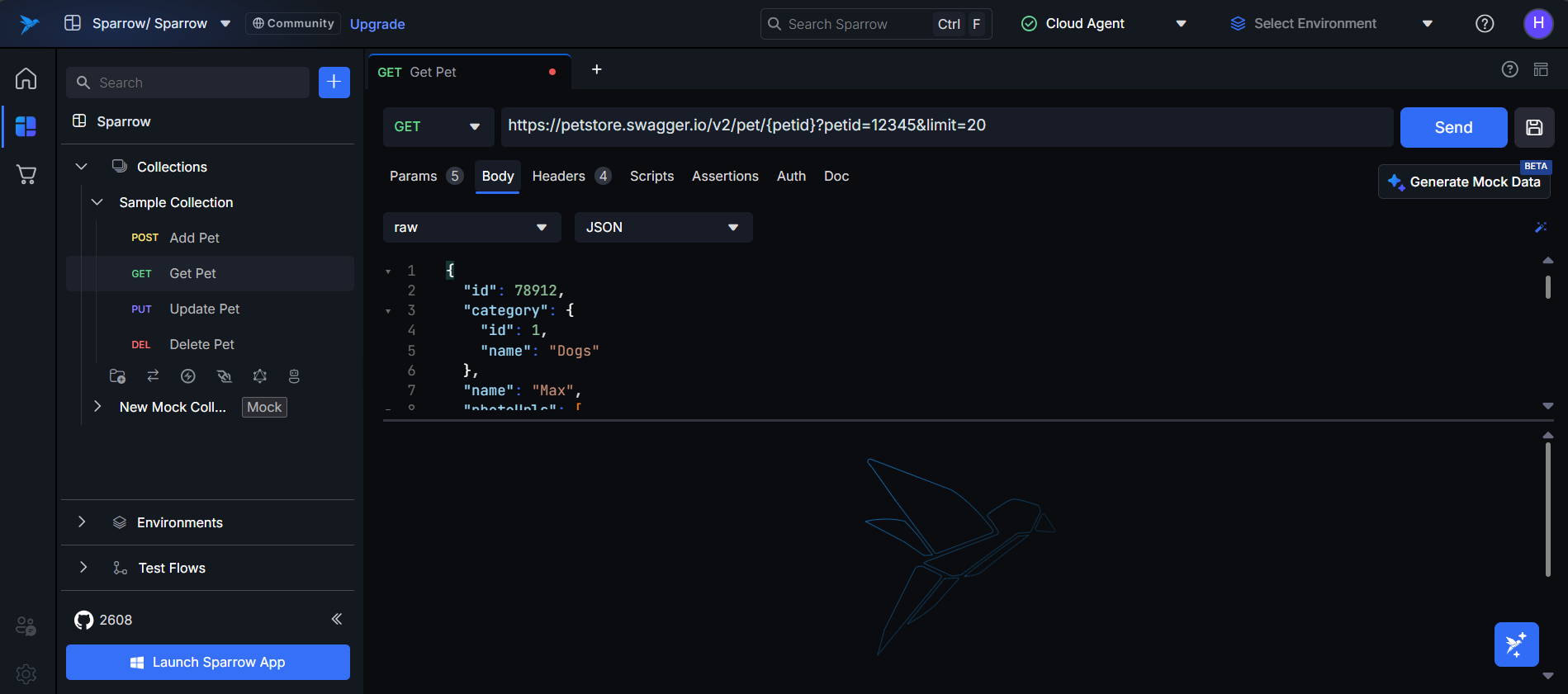The image size is (1568, 694).
Task: Open the JSON format dropdown
Action: [x=662, y=228]
